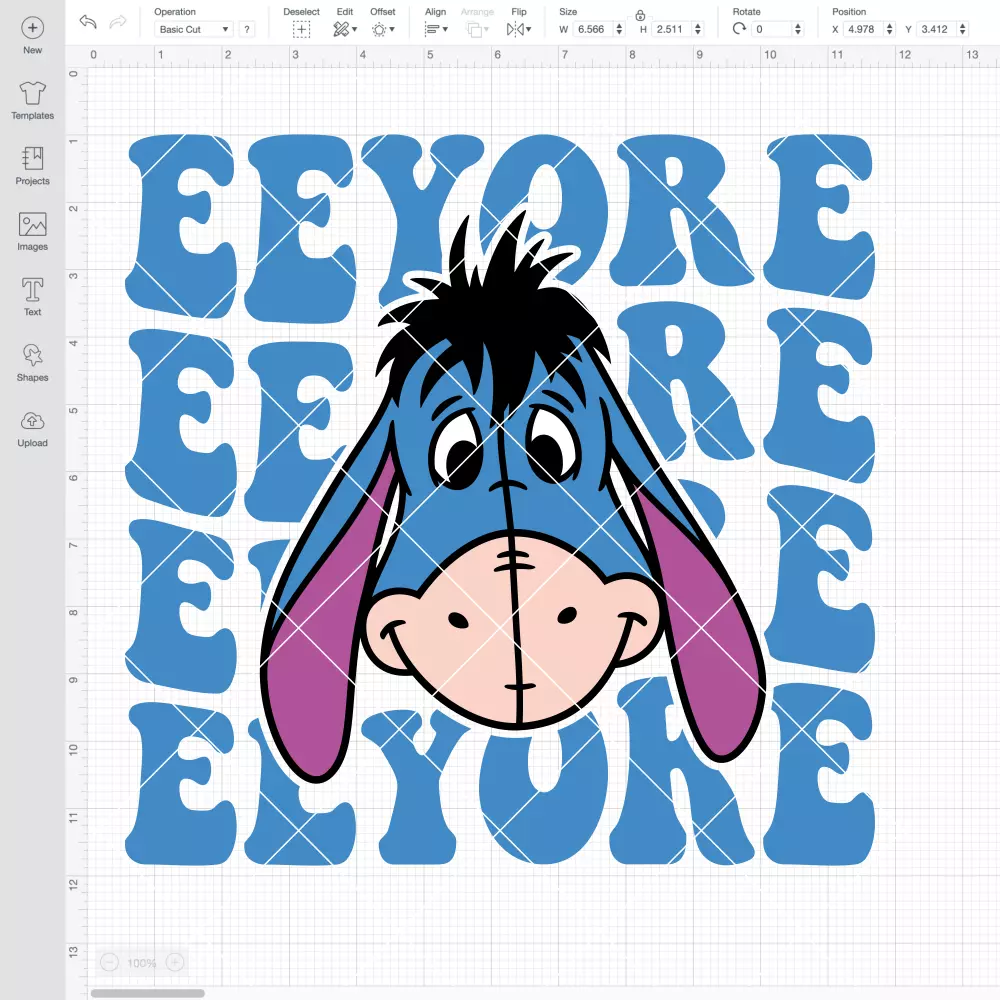This screenshot has height=1000, width=1000.
Task: Select the Text tool
Action: click(x=33, y=297)
